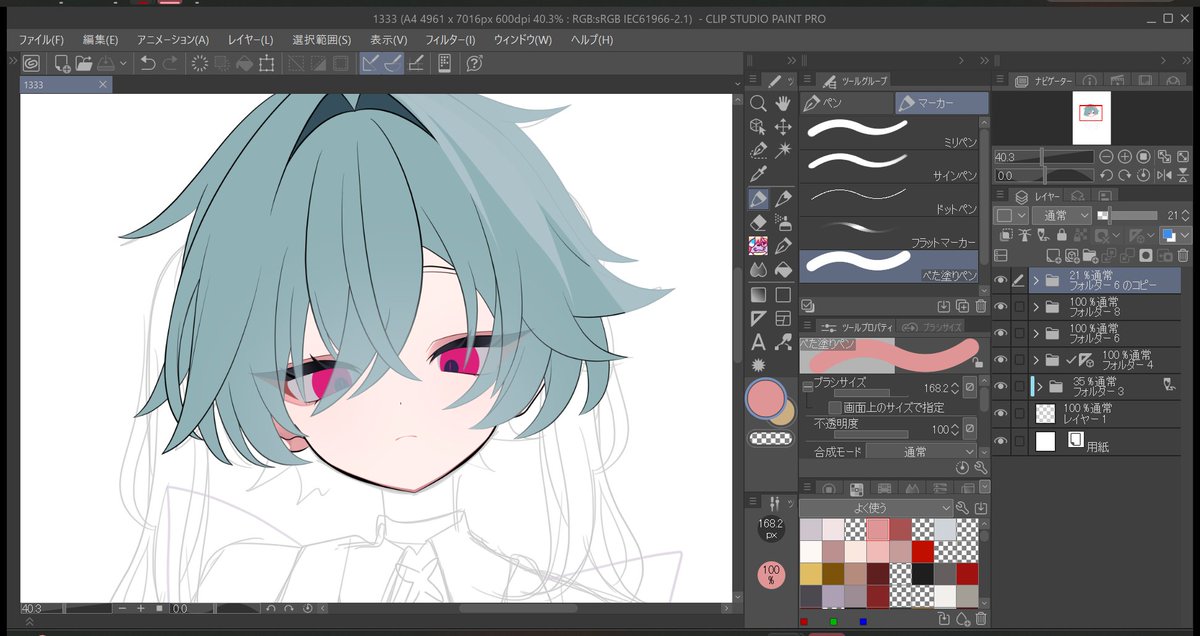Expand the フォルダー 8 folder
The width and height of the screenshot is (1200, 636).
[x=1036, y=307]
